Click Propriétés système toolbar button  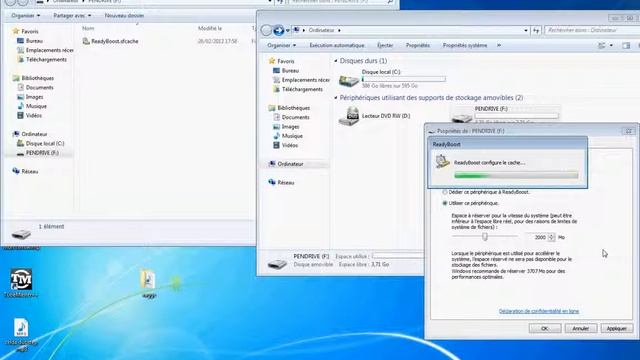pyautogui.click(x=465, y=45)
